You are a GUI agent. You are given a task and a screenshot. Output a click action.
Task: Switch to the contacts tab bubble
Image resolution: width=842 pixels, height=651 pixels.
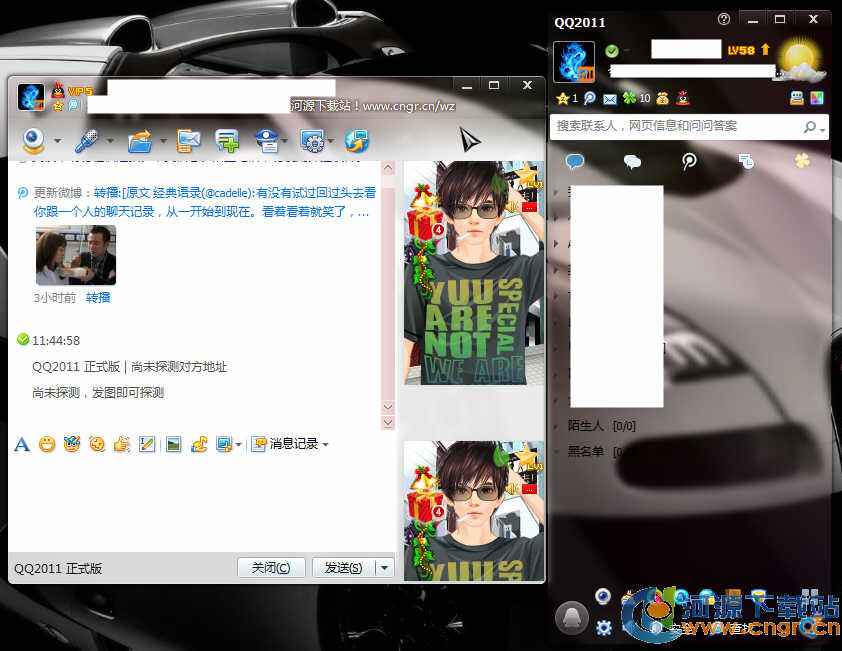click(575, 161)
